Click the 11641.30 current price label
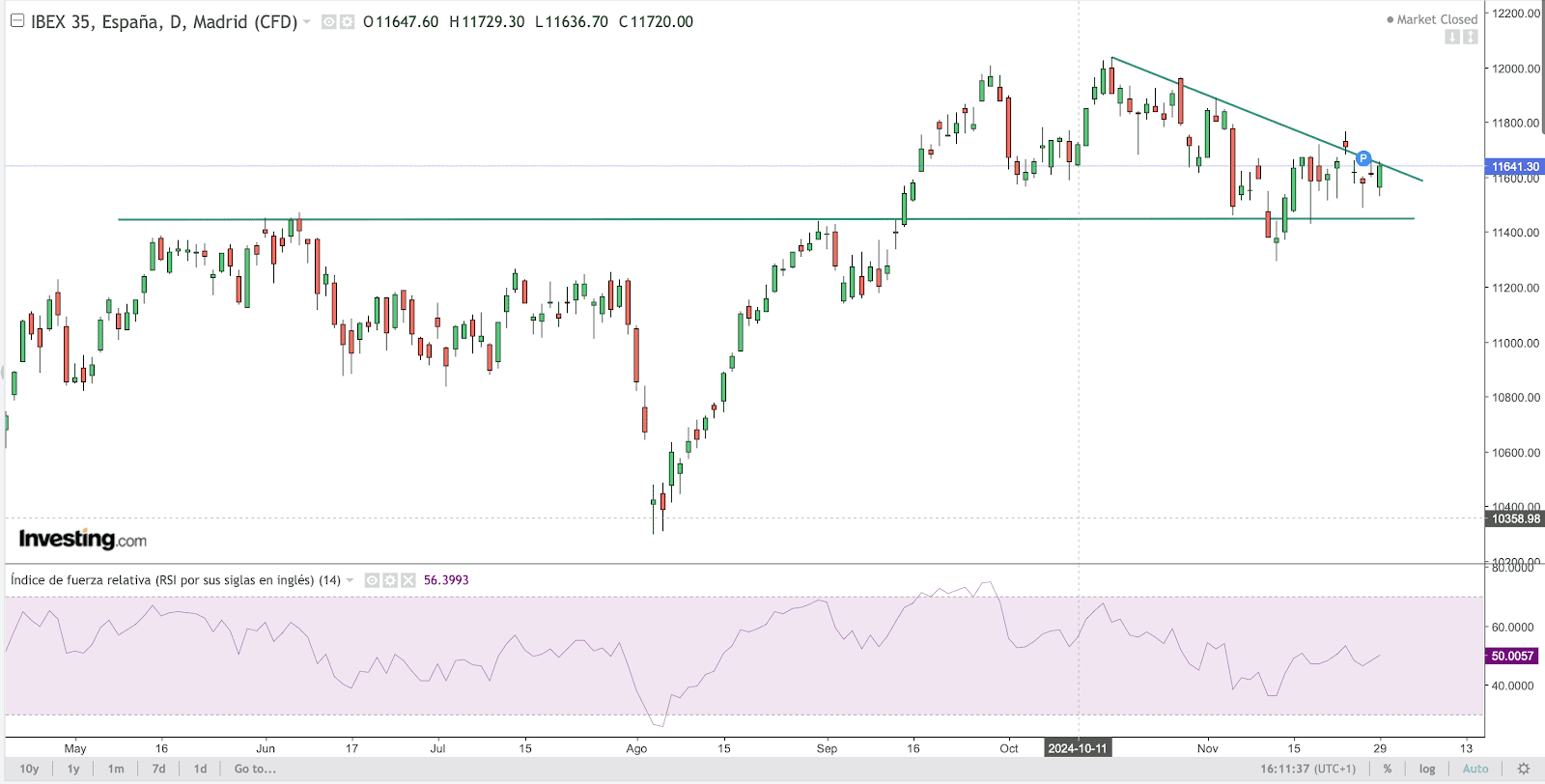The height and width of the screenshot is (784, 1545). point(1515,166)
